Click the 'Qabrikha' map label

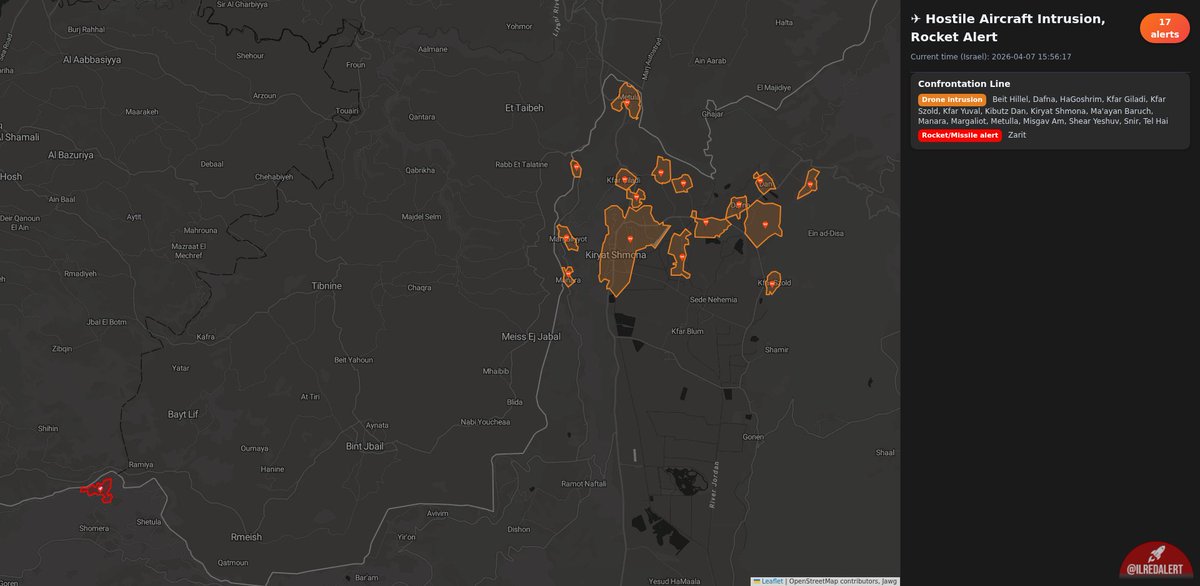[x=420, y=170]
